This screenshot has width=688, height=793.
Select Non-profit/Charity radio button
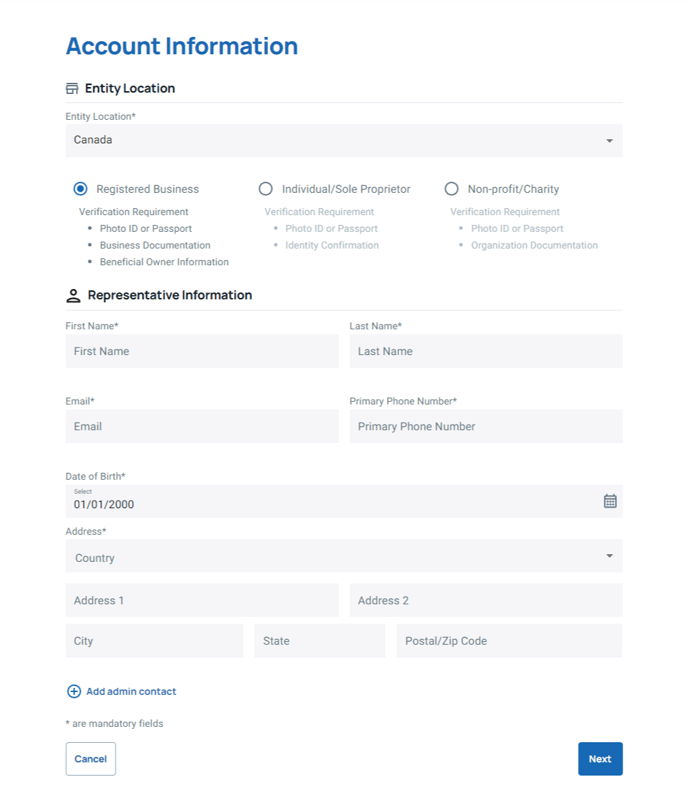click(451, 189)
